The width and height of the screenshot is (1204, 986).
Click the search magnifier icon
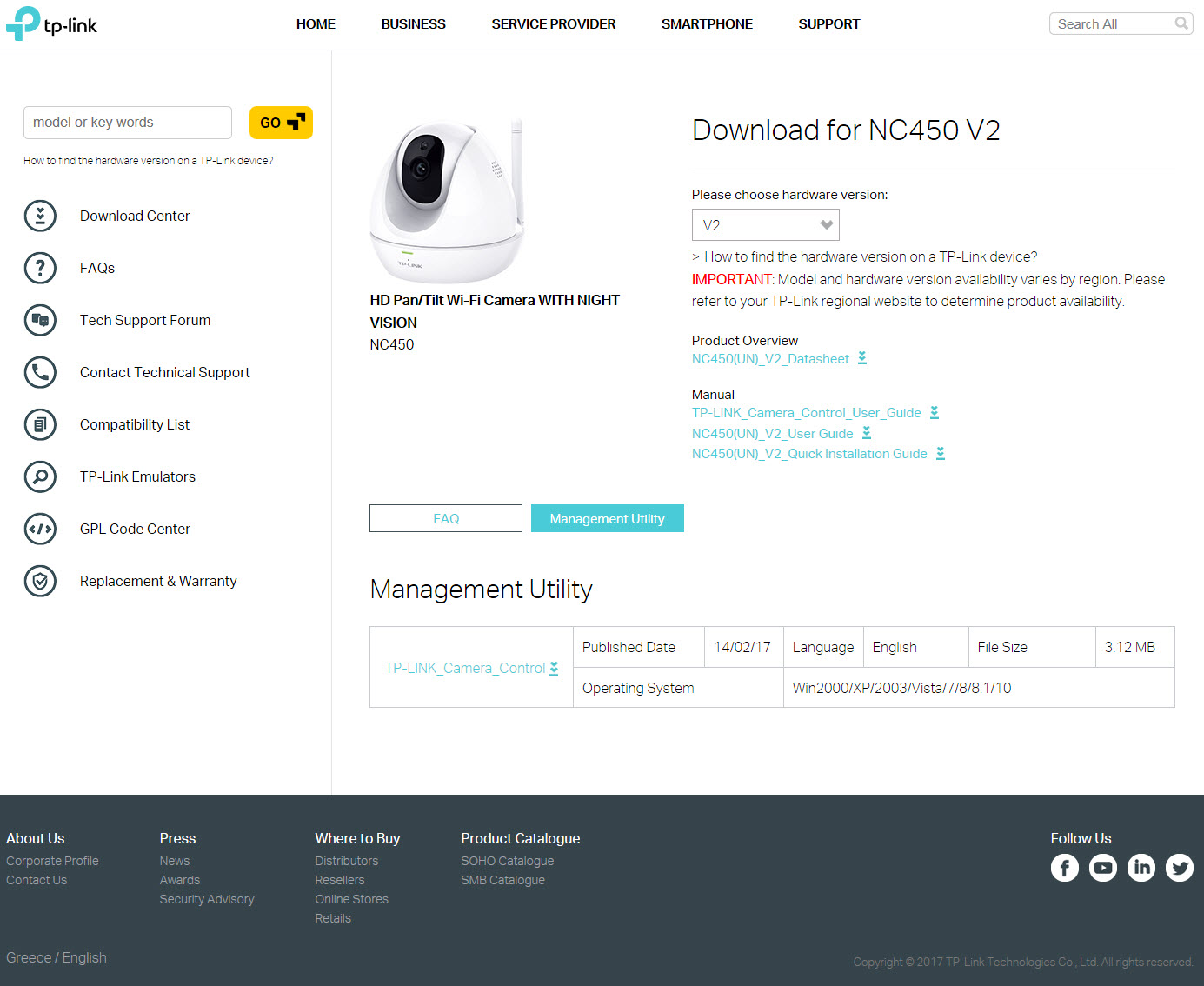1181,23
